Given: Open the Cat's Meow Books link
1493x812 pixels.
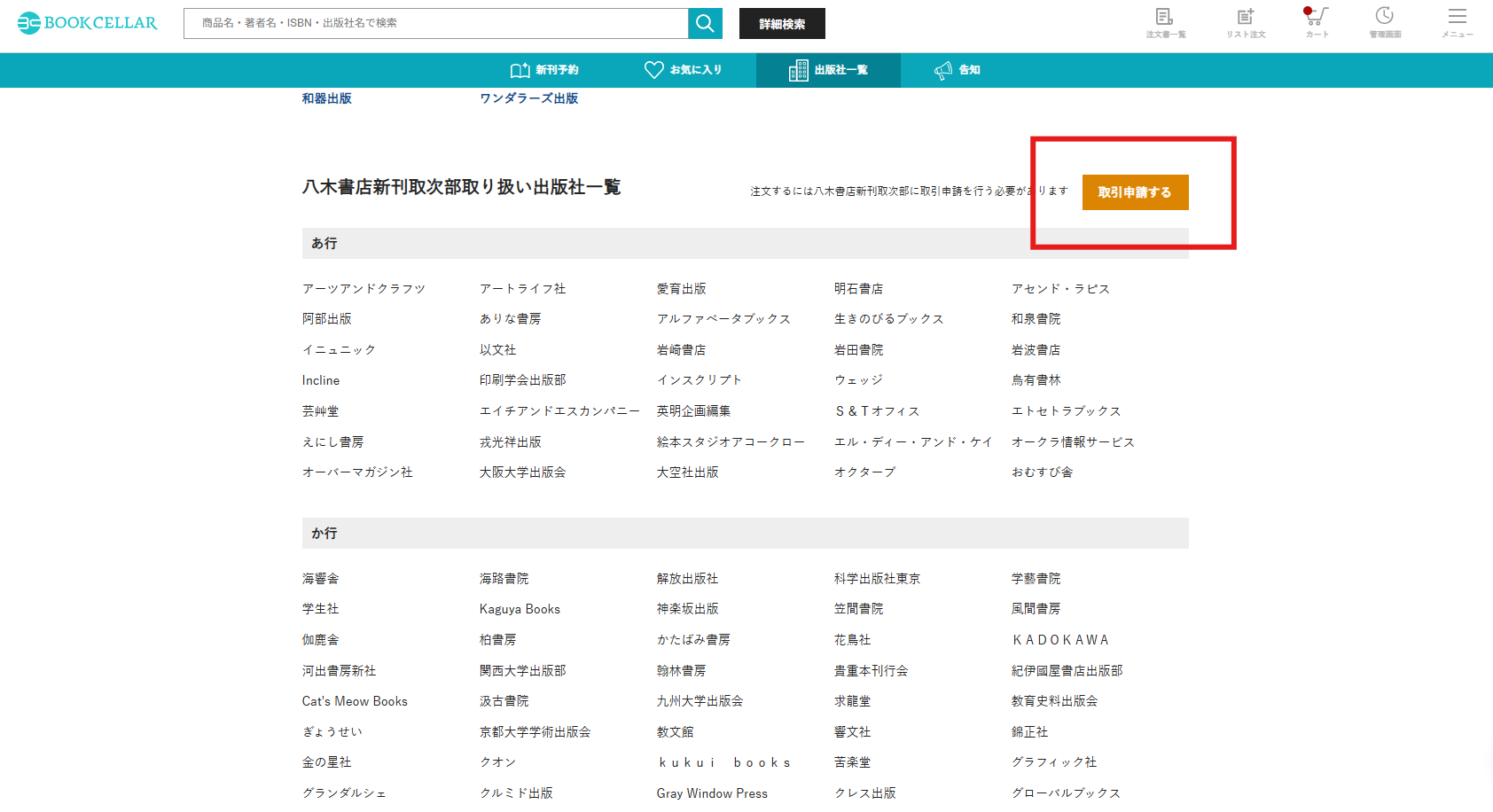Looking at the screenshot, I should (355, 700).
